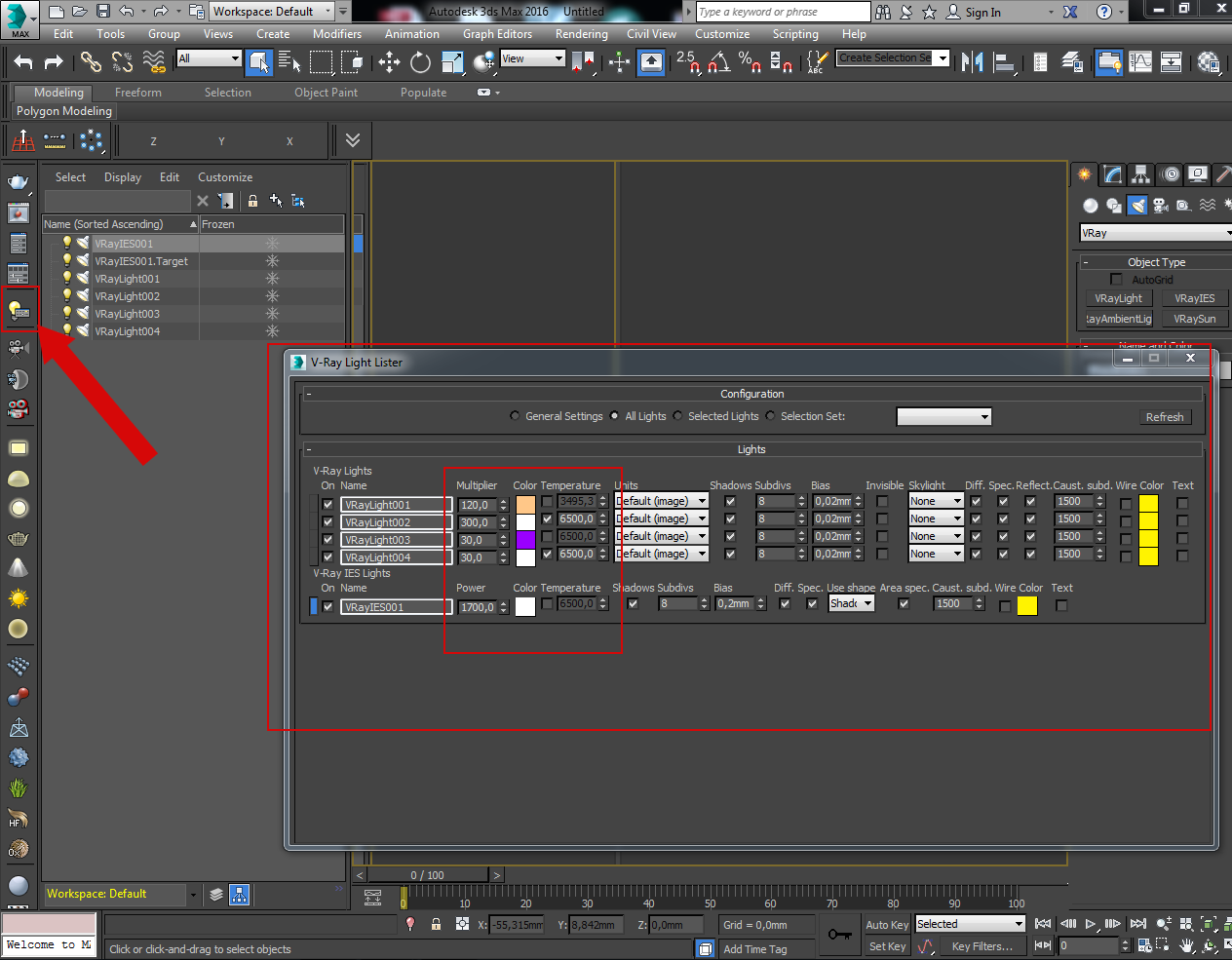The image size is (1232, 960).
Task: Click the Mirror tool icon
Action: (x=972, y=62)
